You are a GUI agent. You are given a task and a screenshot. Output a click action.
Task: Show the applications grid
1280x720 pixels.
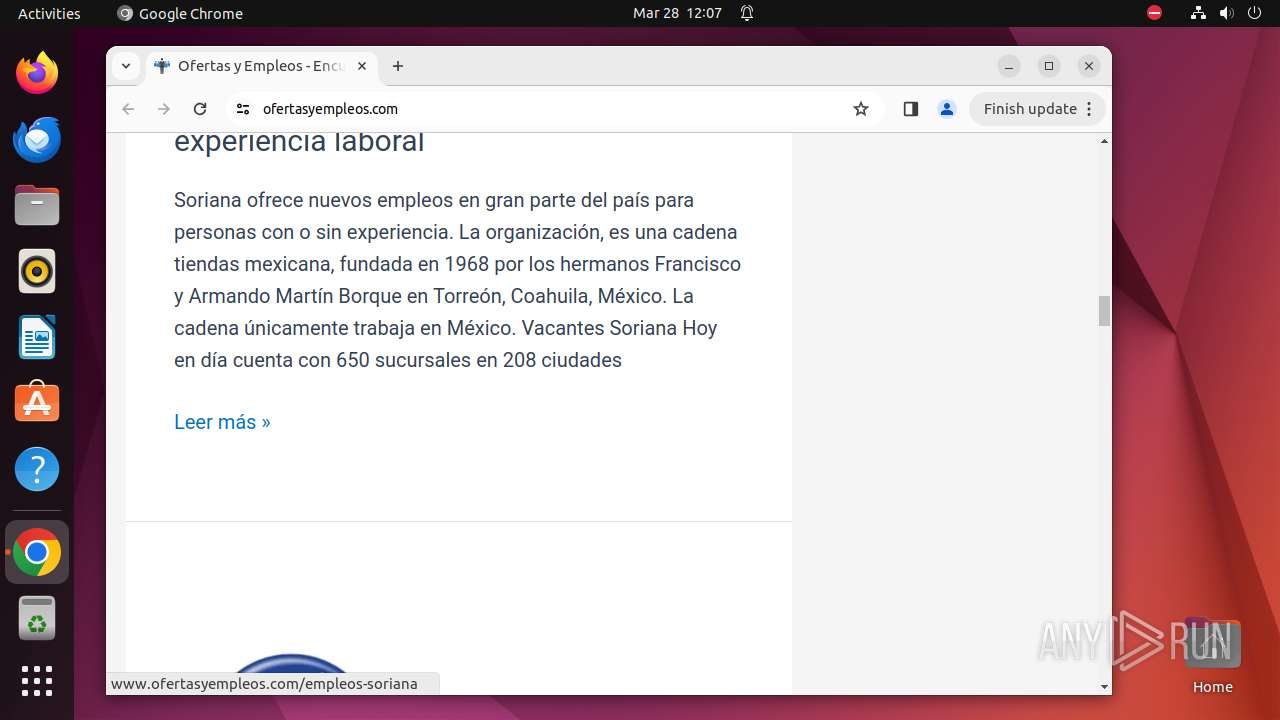[37, 681]
